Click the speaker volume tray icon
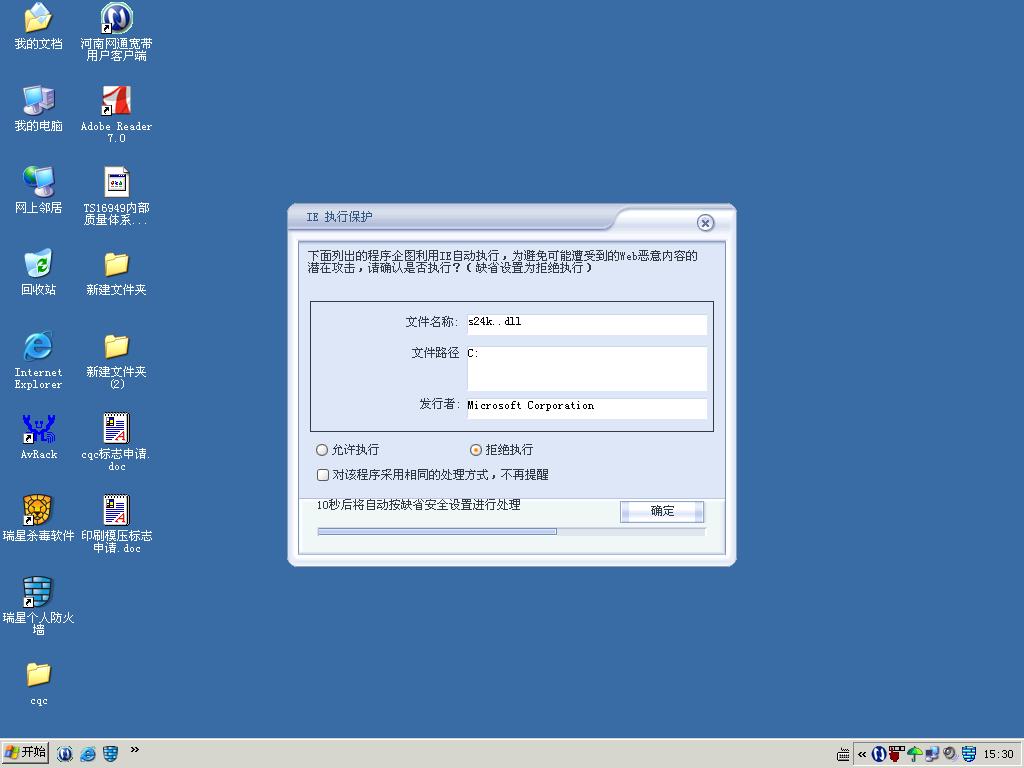 tap(951, 754)
